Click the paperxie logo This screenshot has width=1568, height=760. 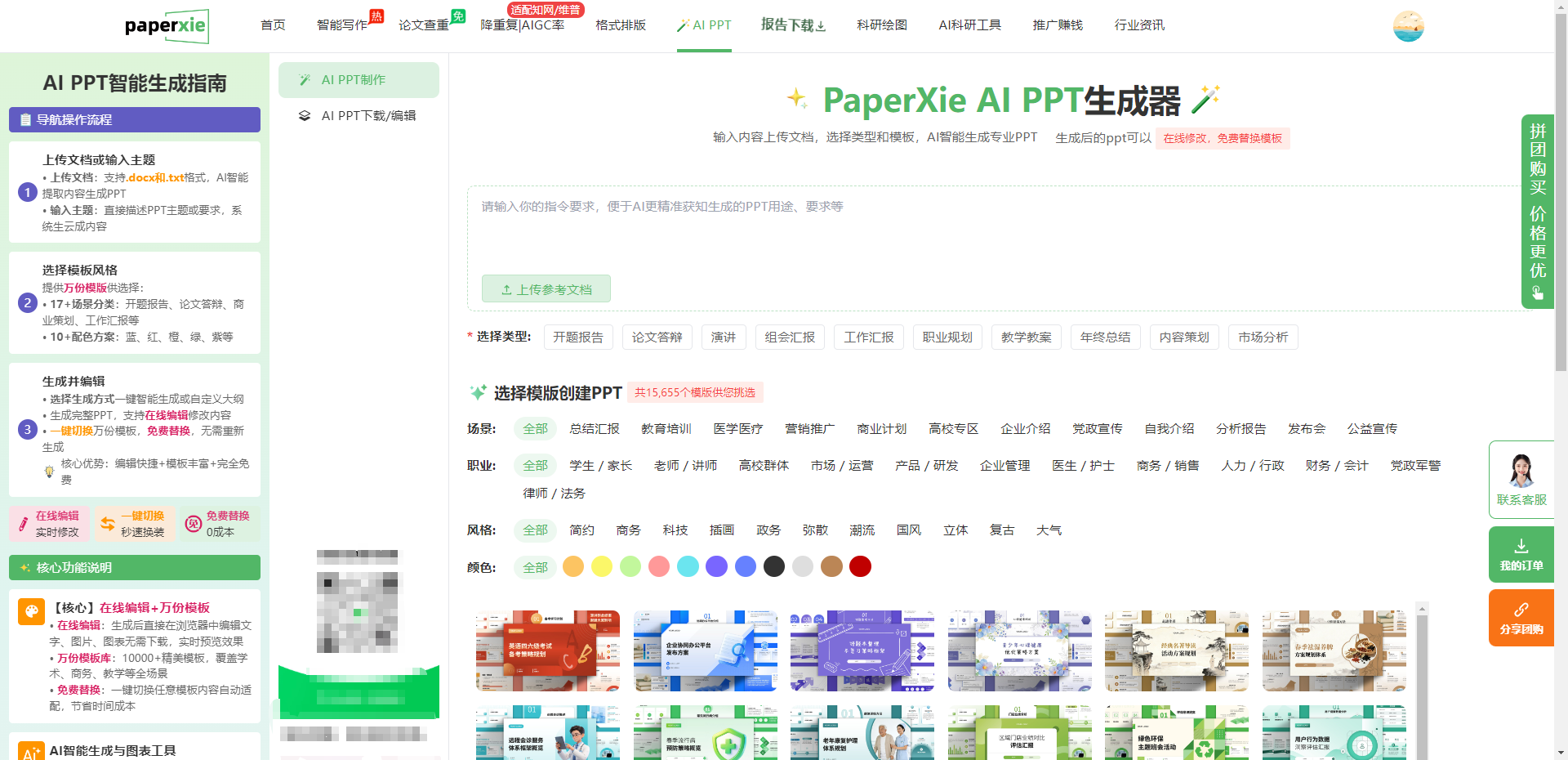[x=166, y=26]
